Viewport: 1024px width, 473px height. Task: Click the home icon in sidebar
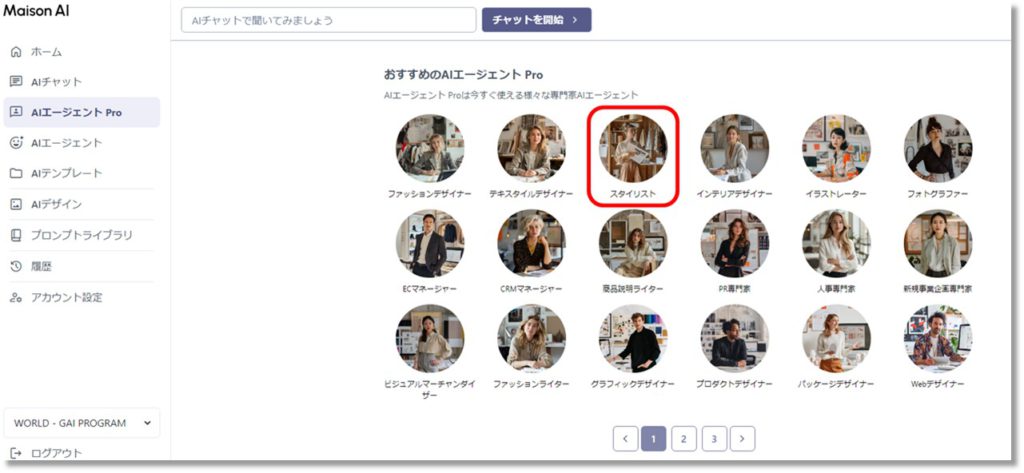[16, 51]
